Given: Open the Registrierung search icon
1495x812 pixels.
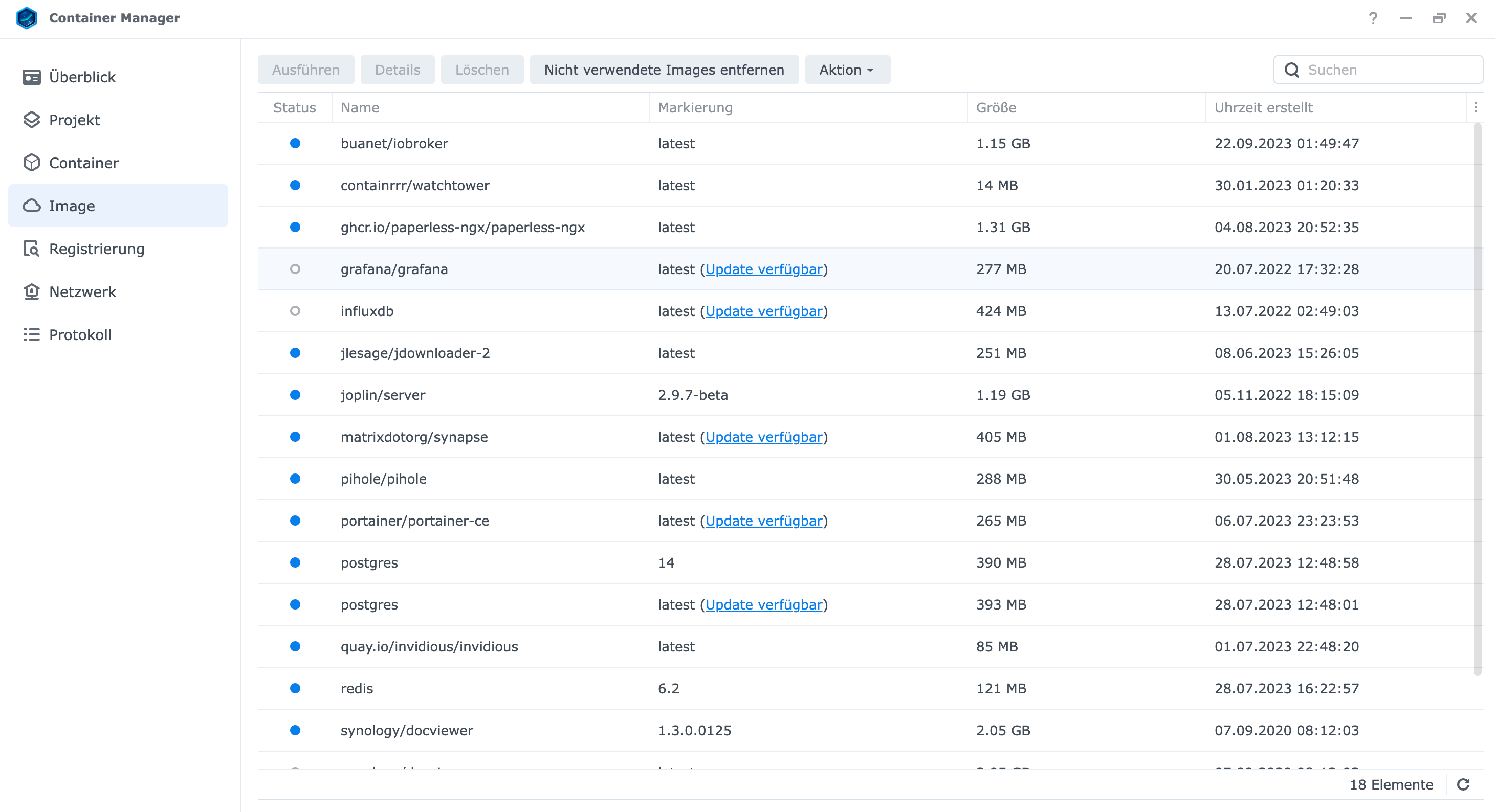Looking at the screenshot, I should [31, 249].
